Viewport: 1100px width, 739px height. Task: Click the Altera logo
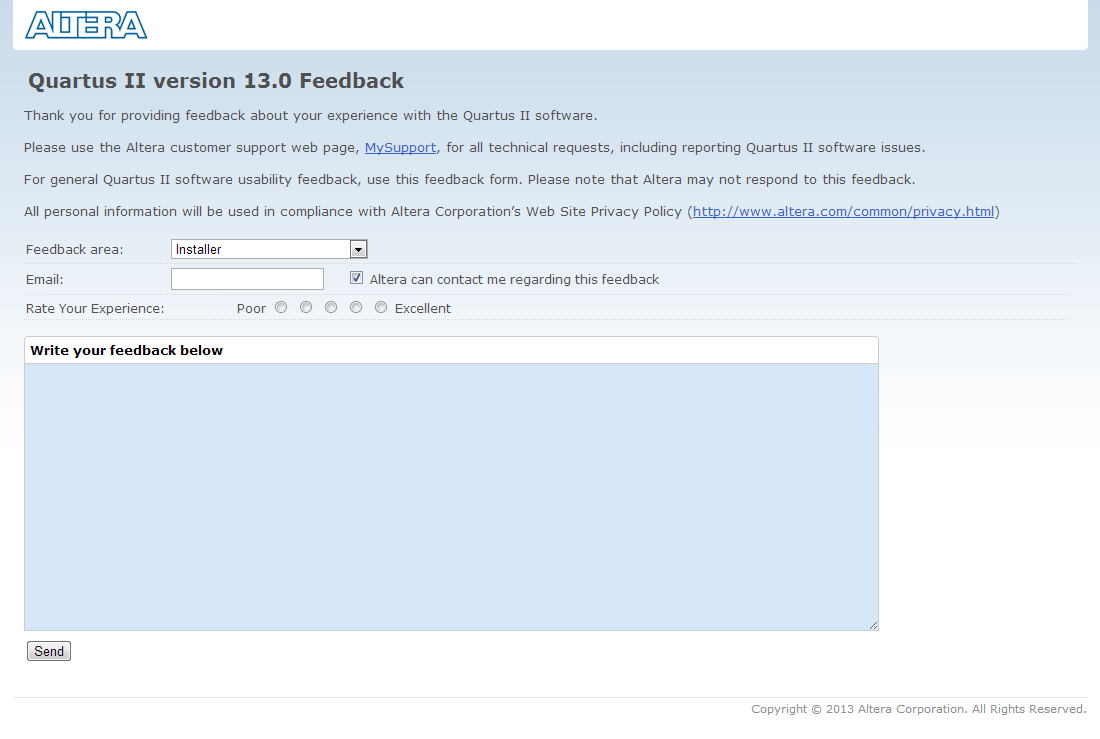tap(86, 25)
